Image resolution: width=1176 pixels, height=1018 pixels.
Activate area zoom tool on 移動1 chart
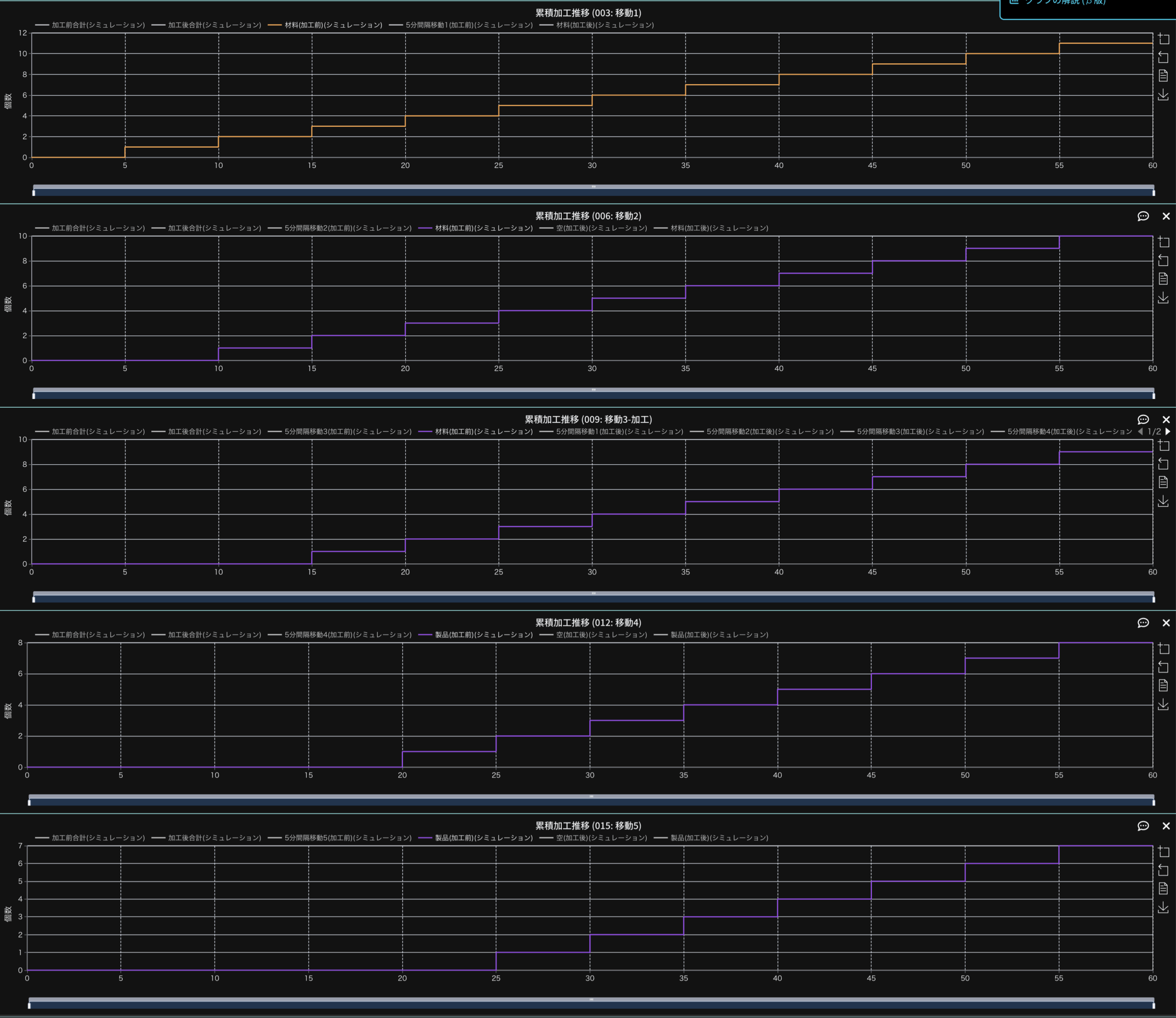click(x=1164, y=39)
